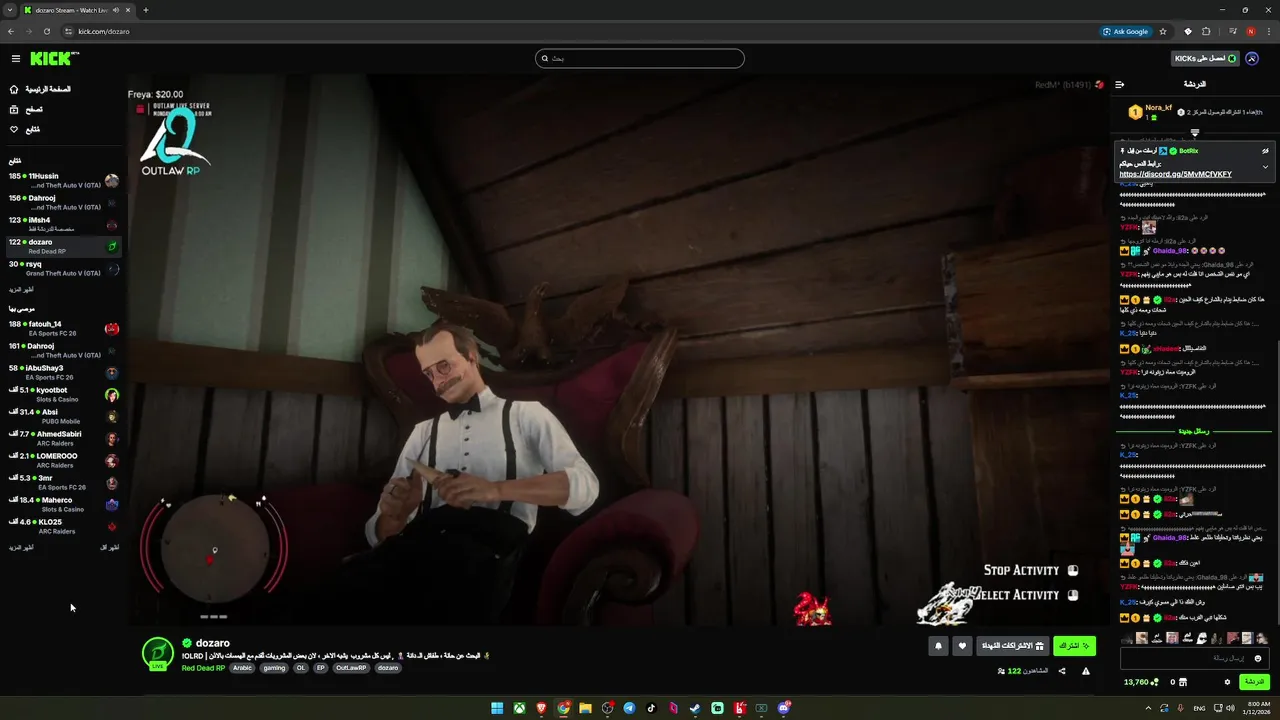Open new browser tab

tap(146, 10)
